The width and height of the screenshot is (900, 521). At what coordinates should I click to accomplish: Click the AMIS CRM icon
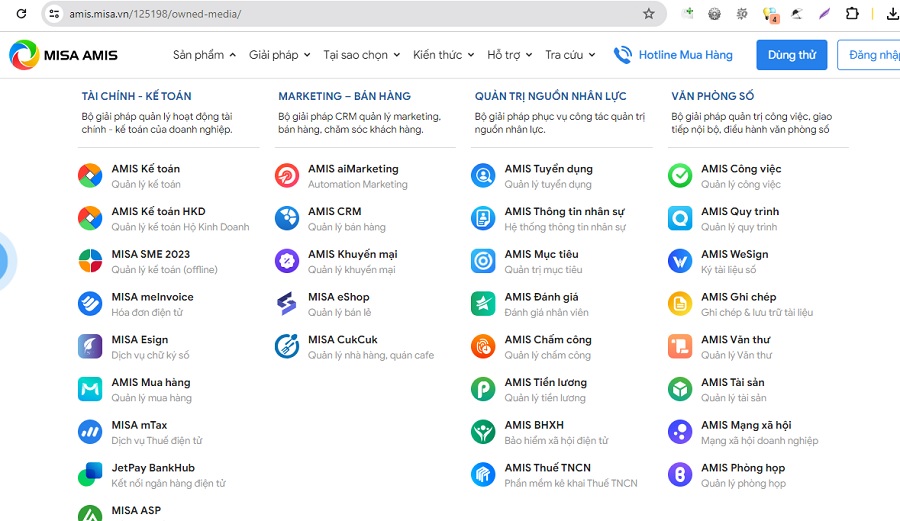pyautogui.click(x=286, y=218)
